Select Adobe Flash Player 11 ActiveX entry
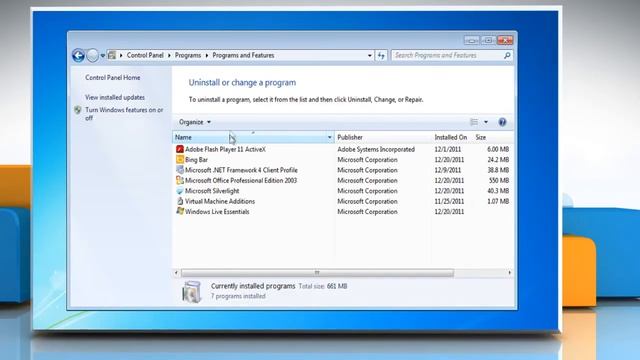The width and height of the screenshot is (640, 360). [225, 149]
